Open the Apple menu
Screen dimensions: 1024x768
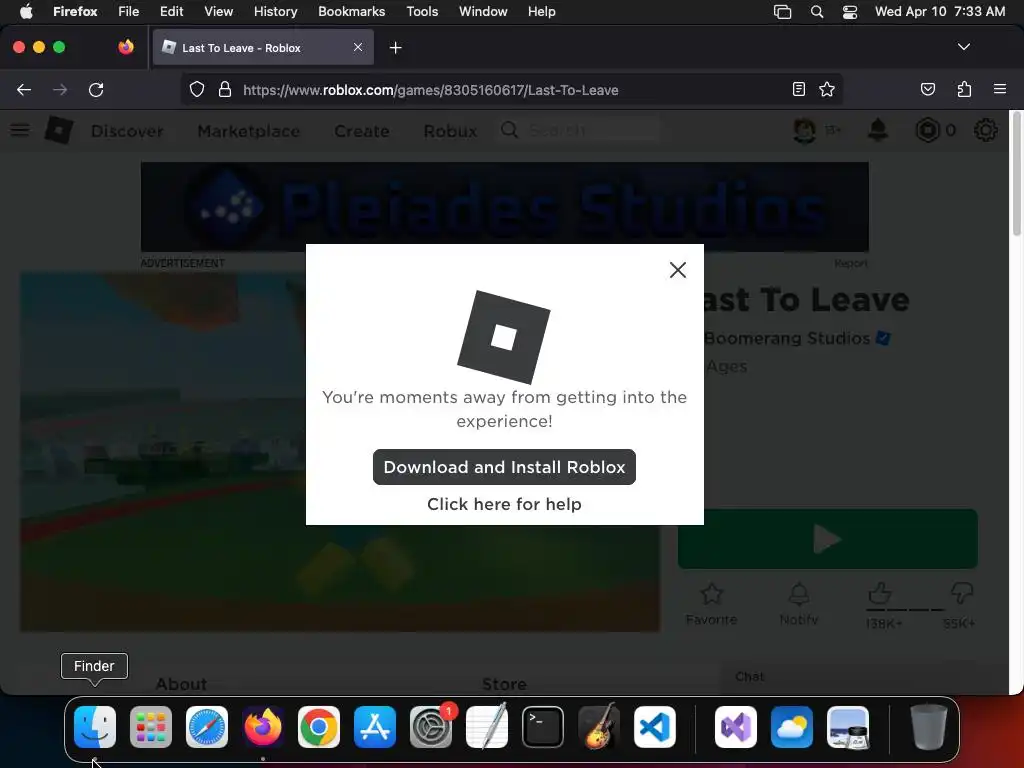25,12
